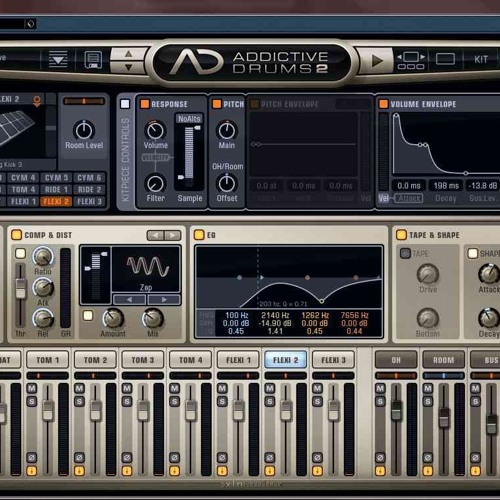This screenshot has width=500, height=500.
Task: Go to next Comp & Dist page arrow
Action: tap(172, 235)
